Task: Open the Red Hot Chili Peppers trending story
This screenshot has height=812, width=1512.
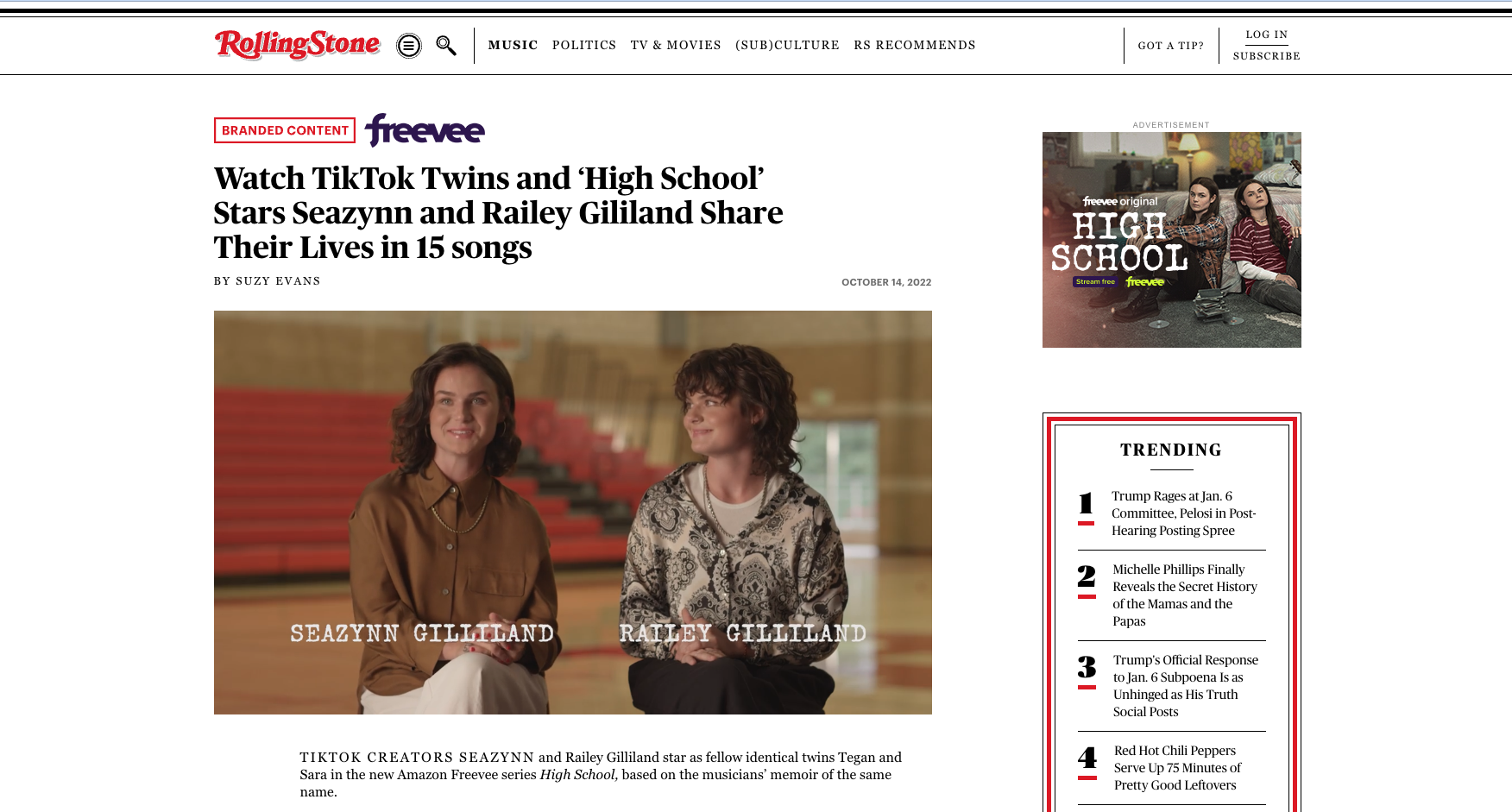Action: (1178, 768)
